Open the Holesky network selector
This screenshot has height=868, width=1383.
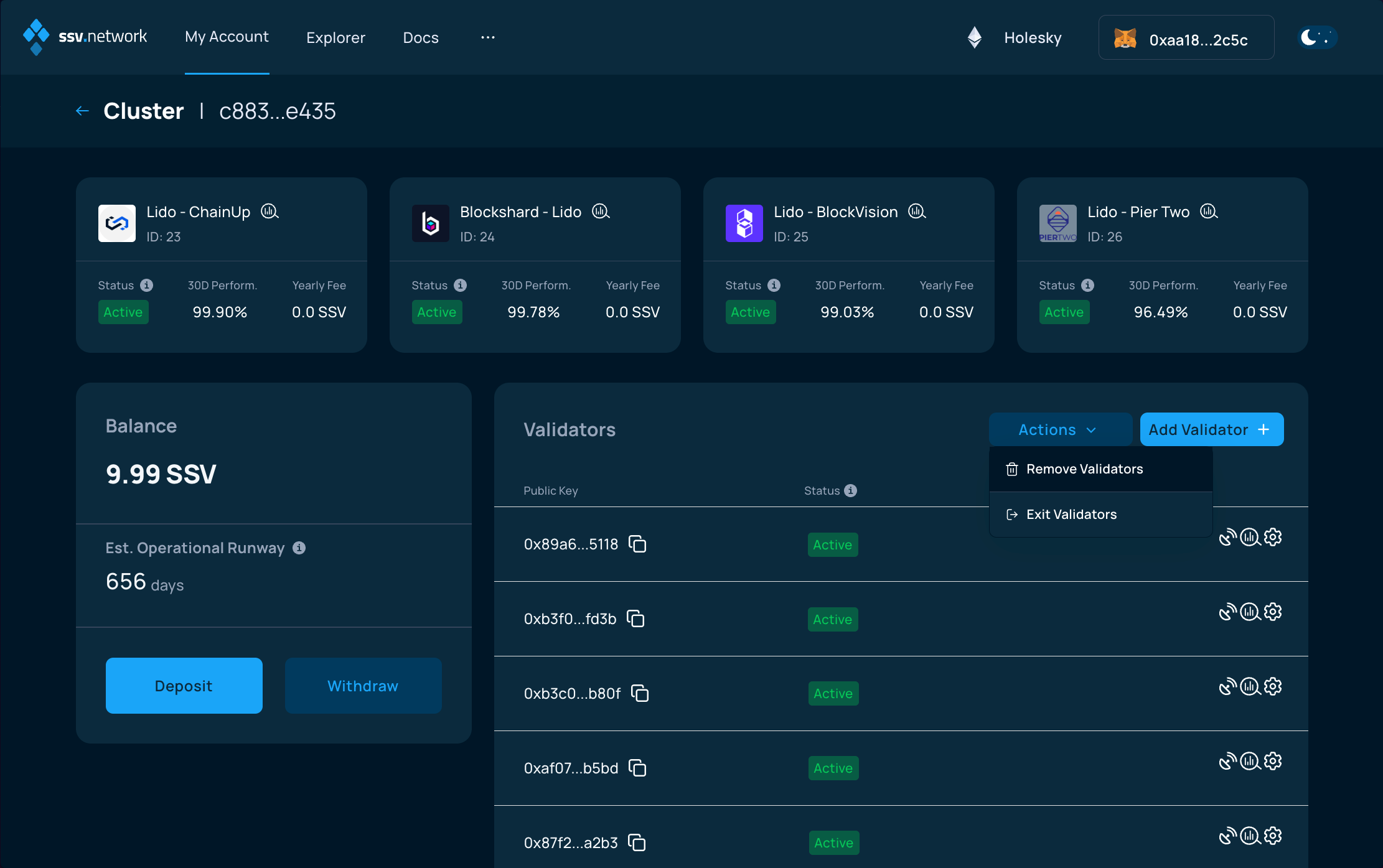point(1015,37)
